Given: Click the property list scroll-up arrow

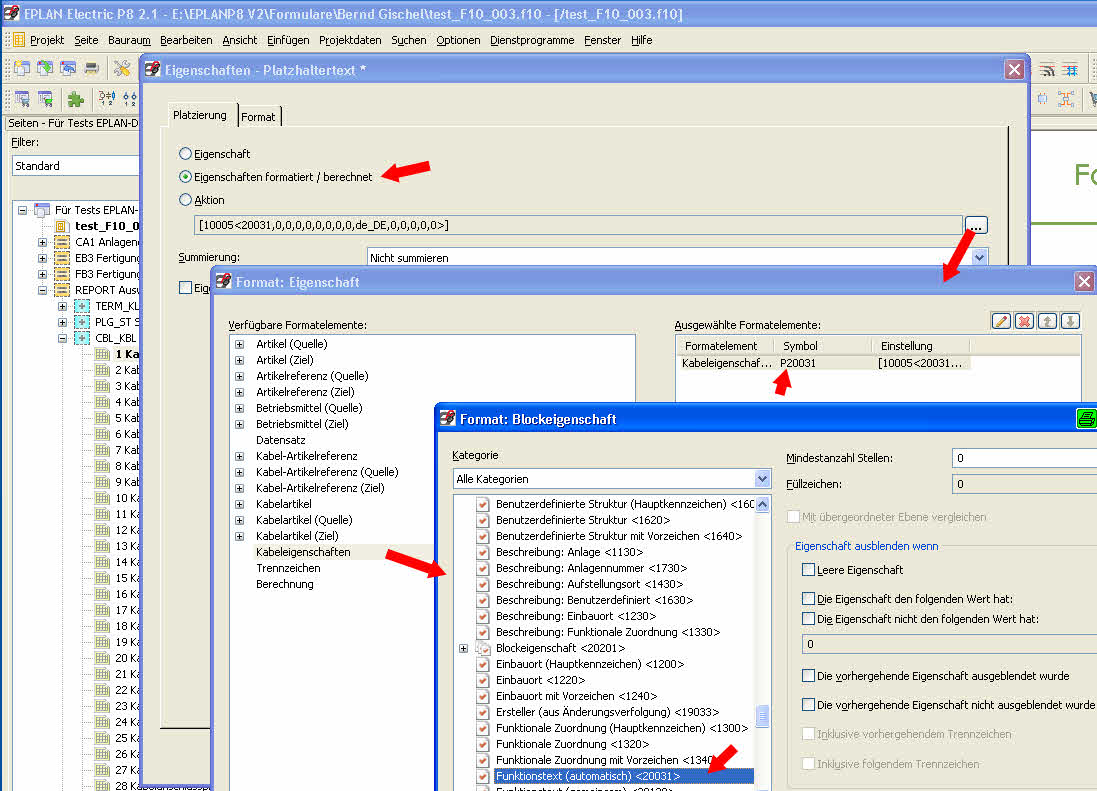Looking at the screenshot, I should (763, 504).
